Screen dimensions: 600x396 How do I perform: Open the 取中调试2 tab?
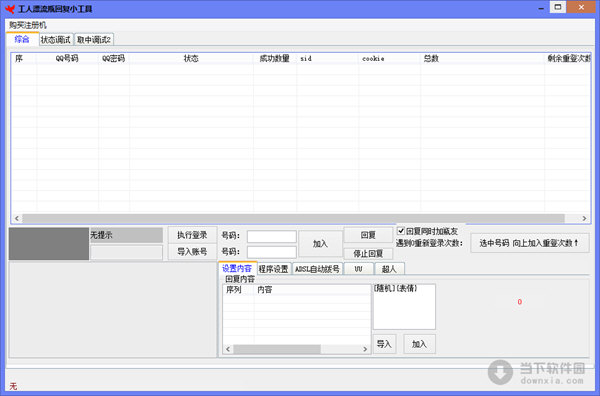[x=94, y=40]
